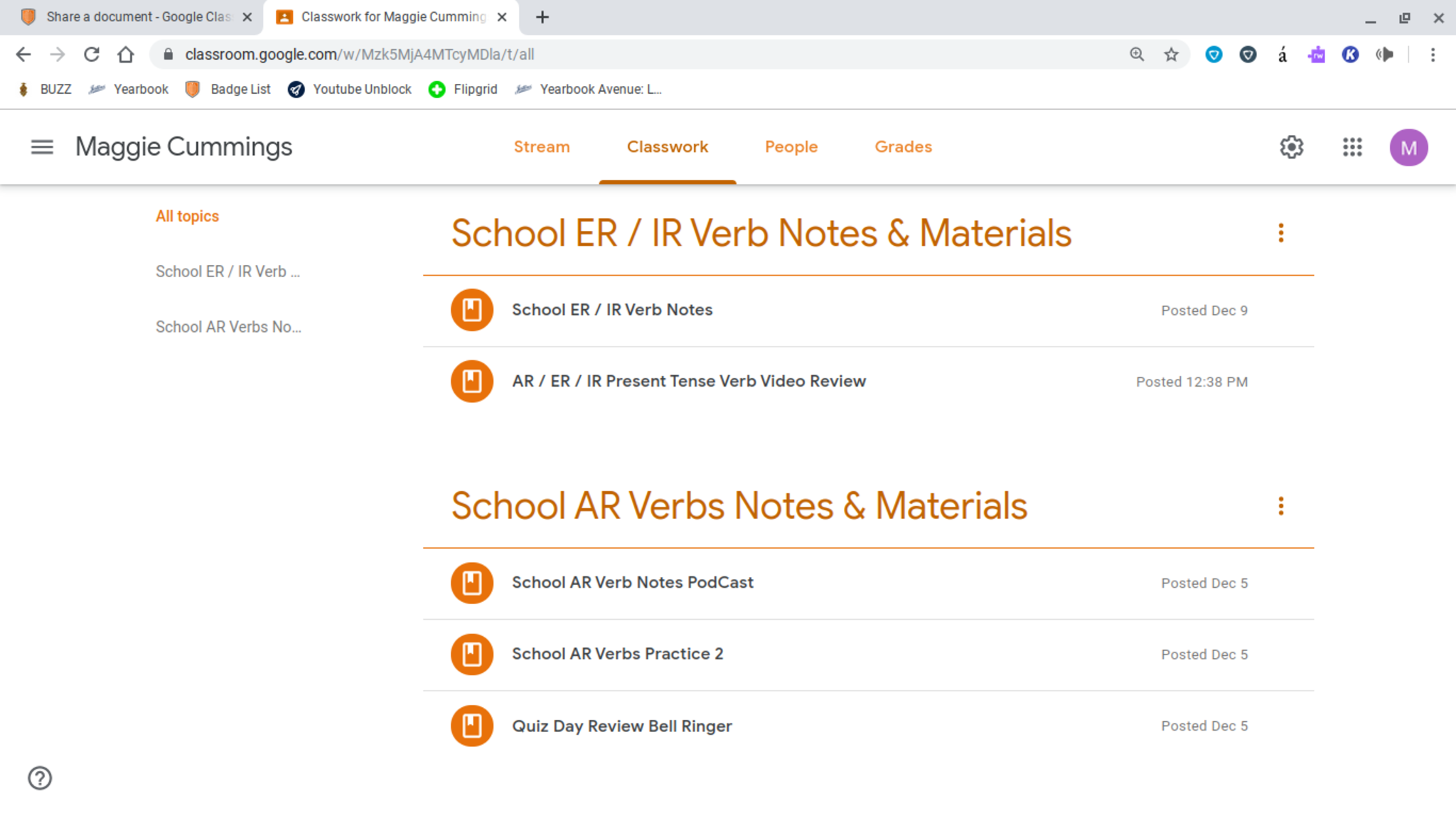Expand School AR Verb Notes PodCast material
Image resolution: width=1456 pixels, height=818 pixels.
tap(632, 583)
